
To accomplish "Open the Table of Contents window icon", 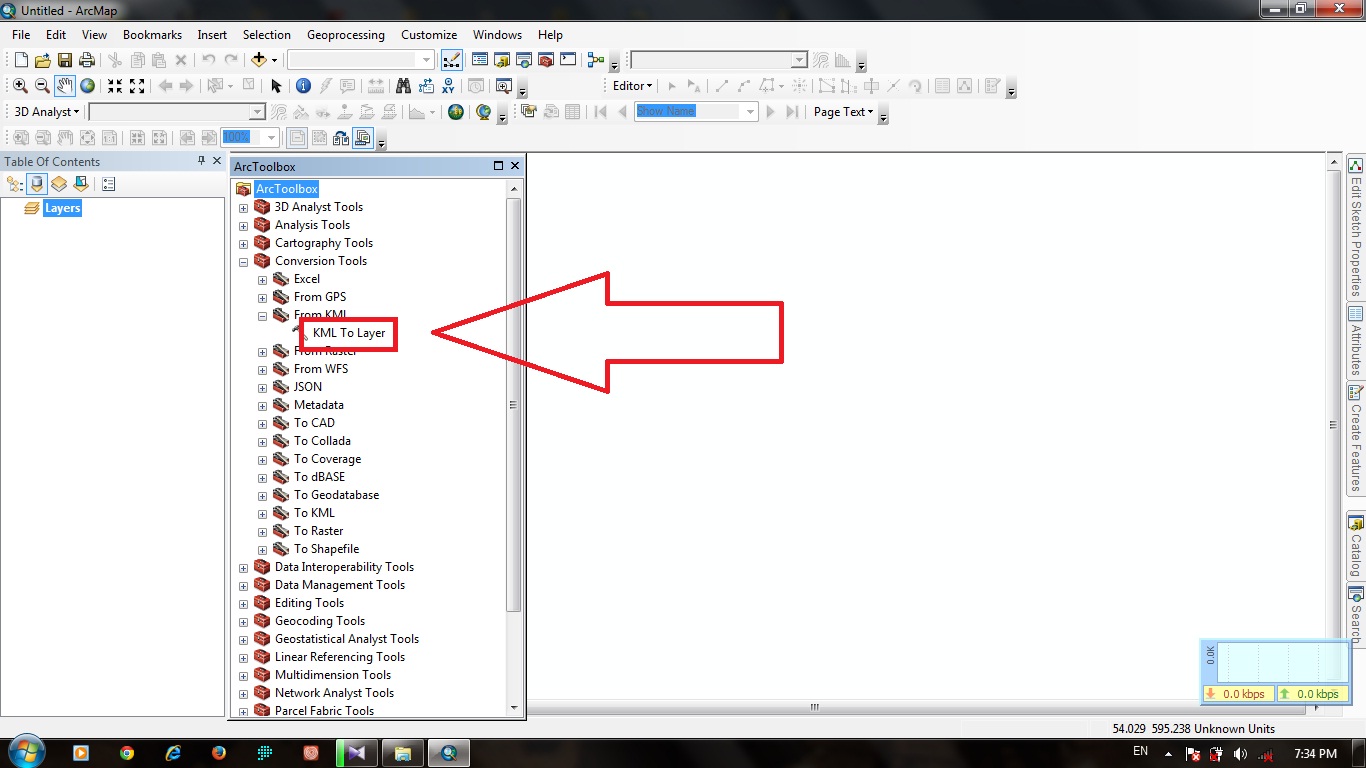I will pyautogui.click(x=479, y=60).
